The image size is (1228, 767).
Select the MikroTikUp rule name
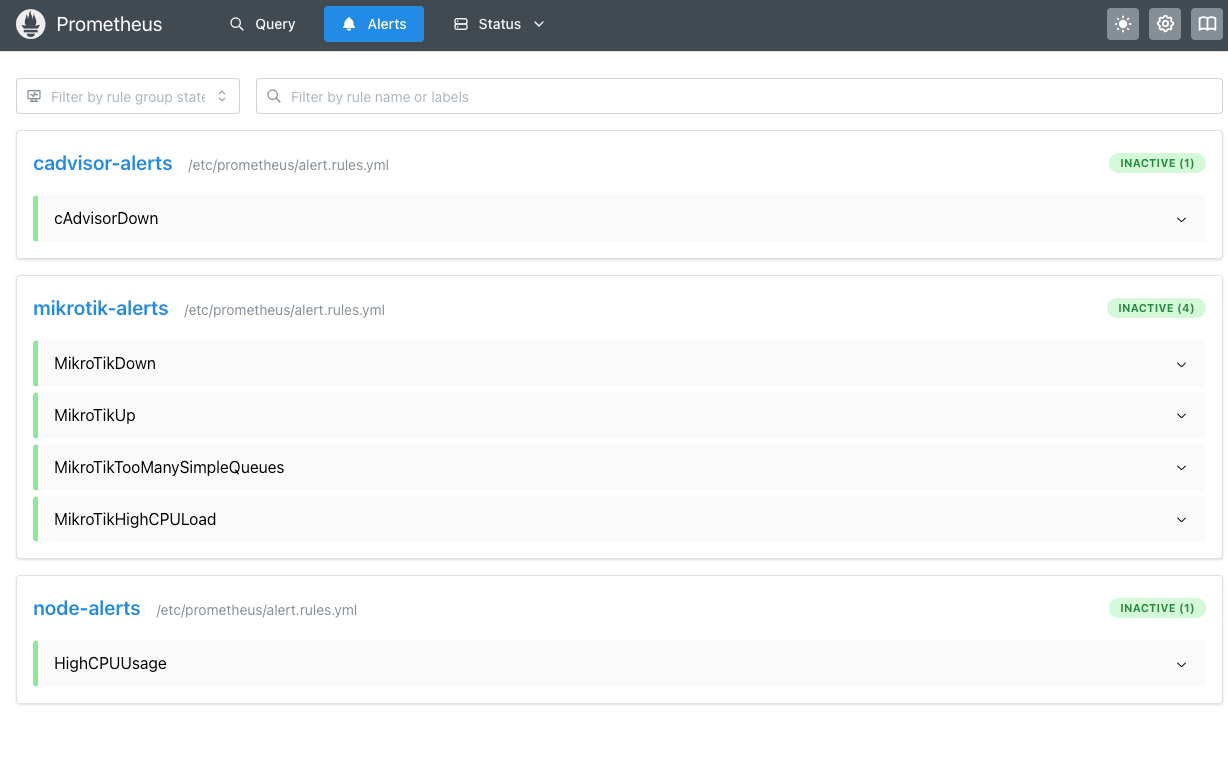(x=95, y=415)
